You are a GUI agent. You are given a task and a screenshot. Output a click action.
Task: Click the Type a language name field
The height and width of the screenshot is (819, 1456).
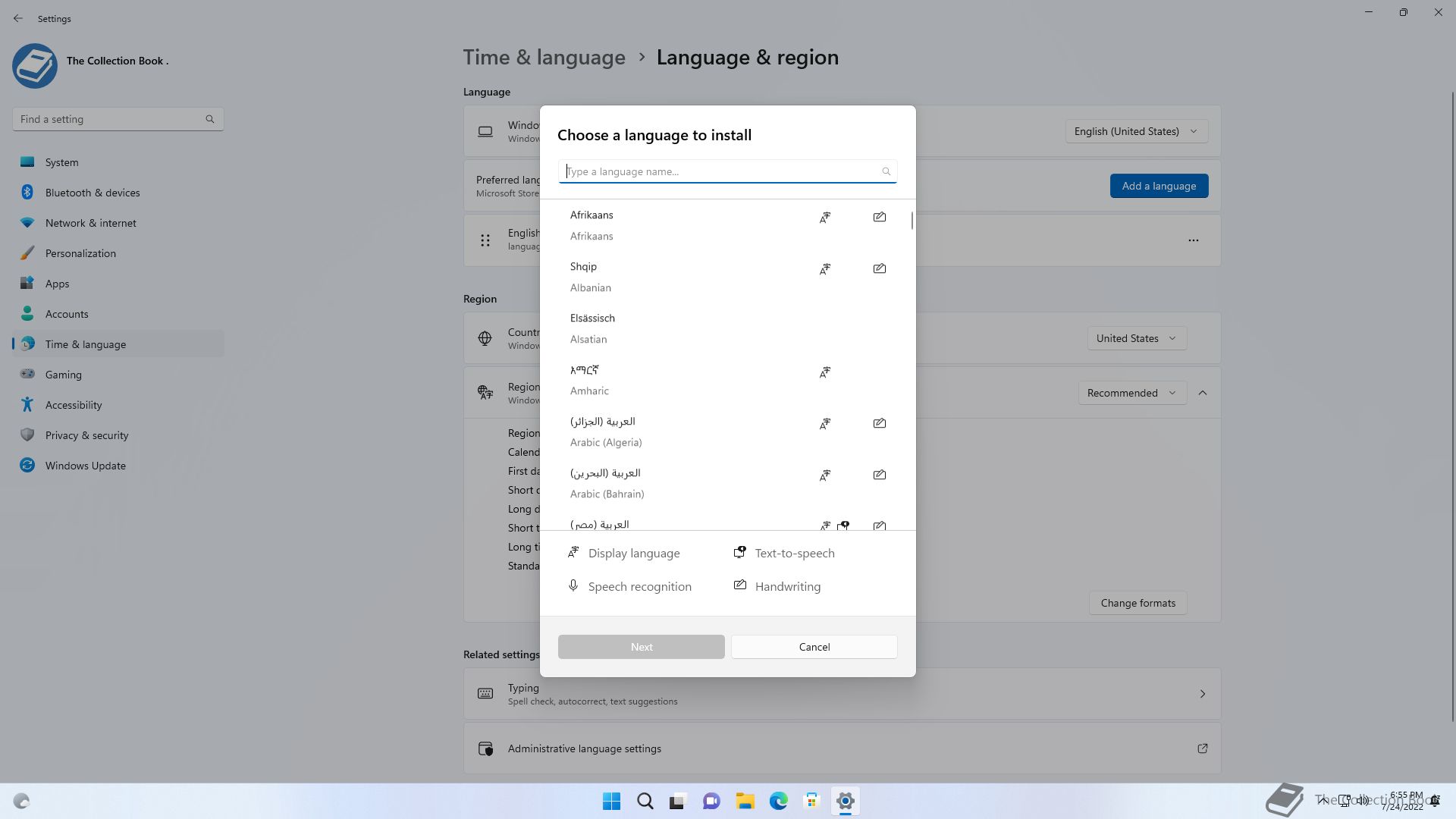click(720, 171)
